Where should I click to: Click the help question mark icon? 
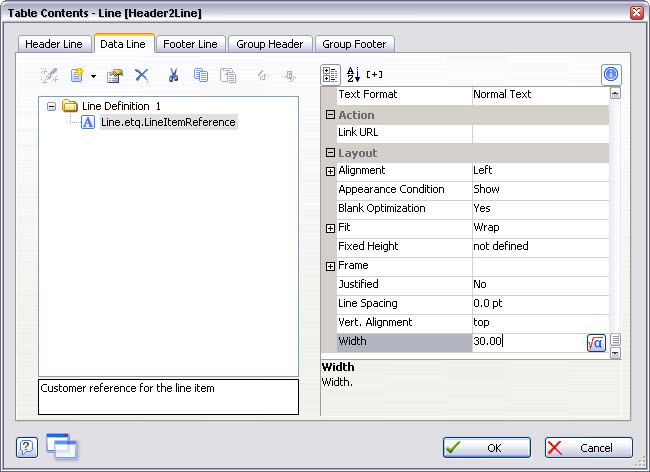pyautogui.click(x=27, y=447)
